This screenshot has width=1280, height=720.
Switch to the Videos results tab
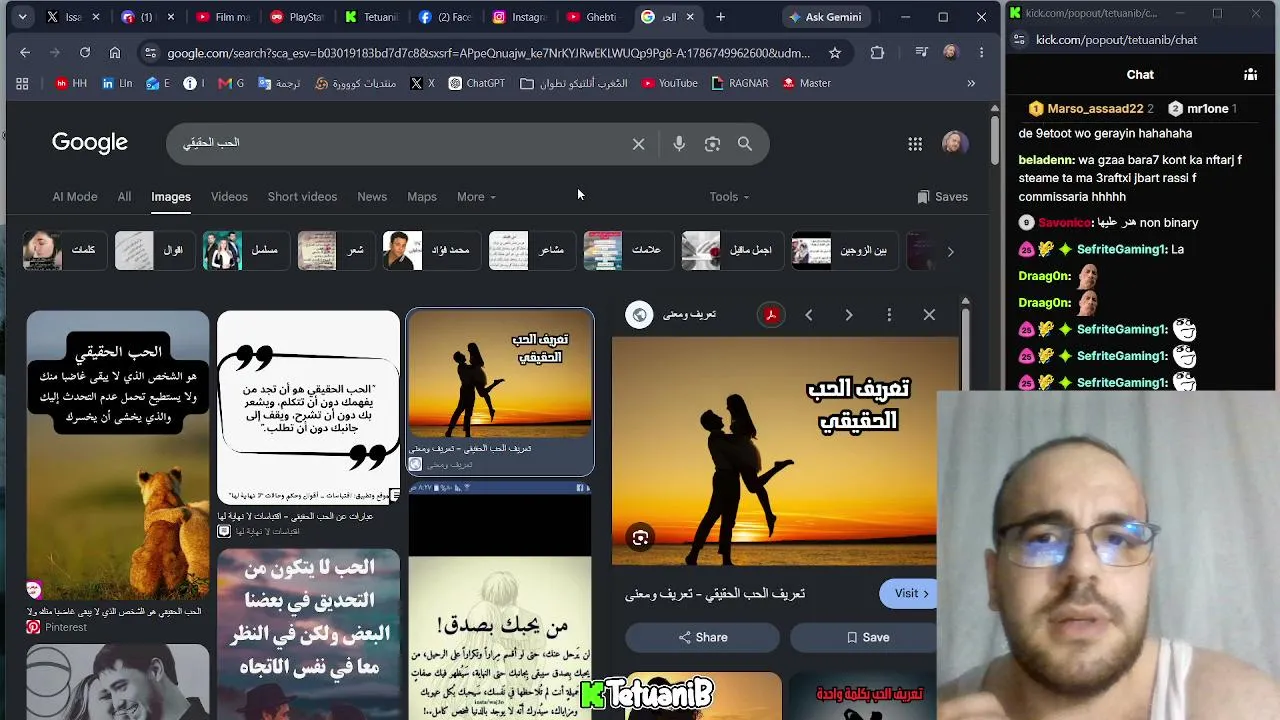pyautogui.click(x=229, y=197)
